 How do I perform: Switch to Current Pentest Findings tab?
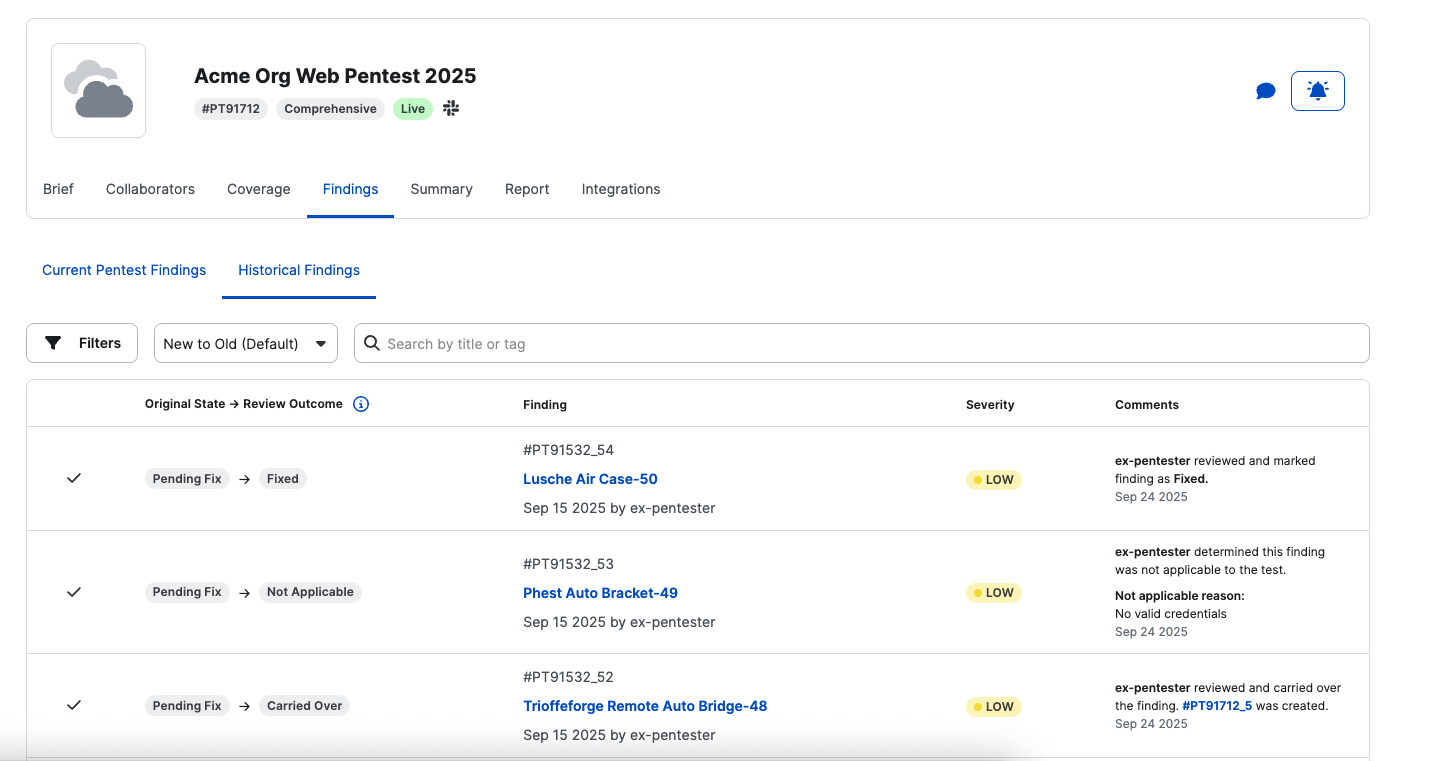[124, 270]
